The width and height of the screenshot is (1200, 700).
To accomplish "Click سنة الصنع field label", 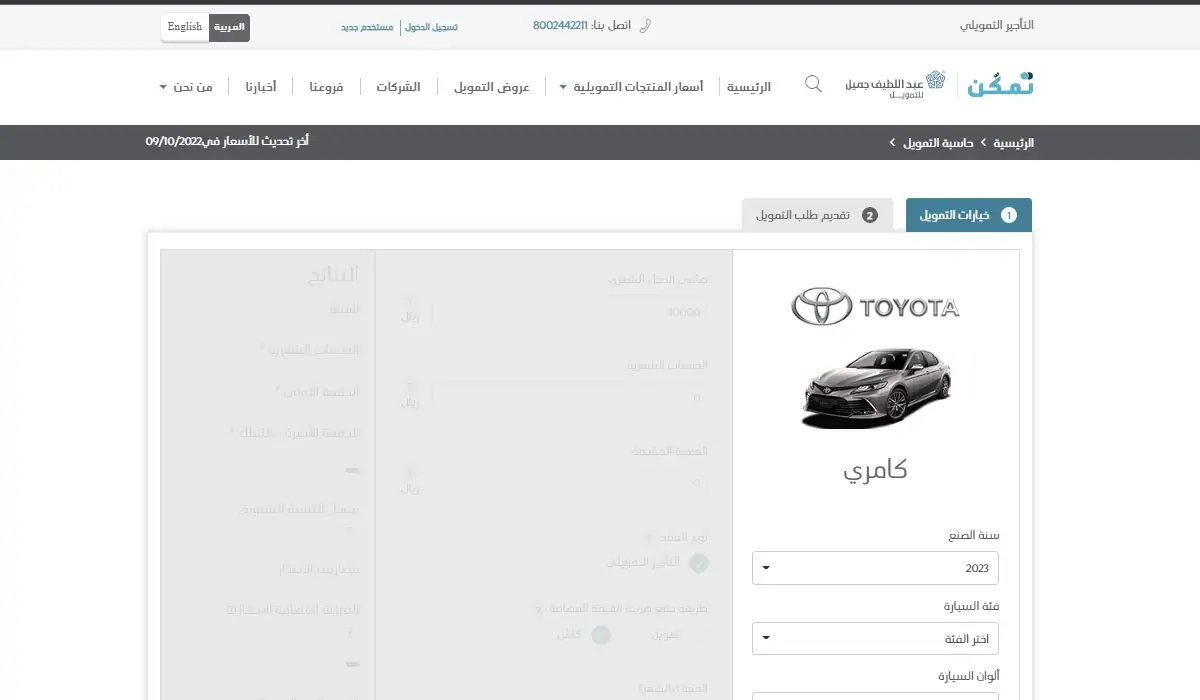I will point(973,535).
